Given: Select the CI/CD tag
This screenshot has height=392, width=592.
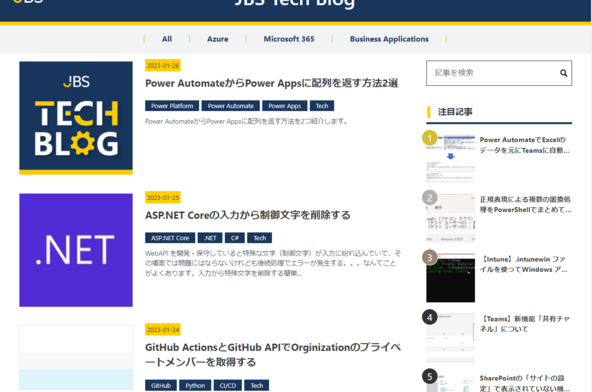Looking at the screenshot, I should coord(228,386).
